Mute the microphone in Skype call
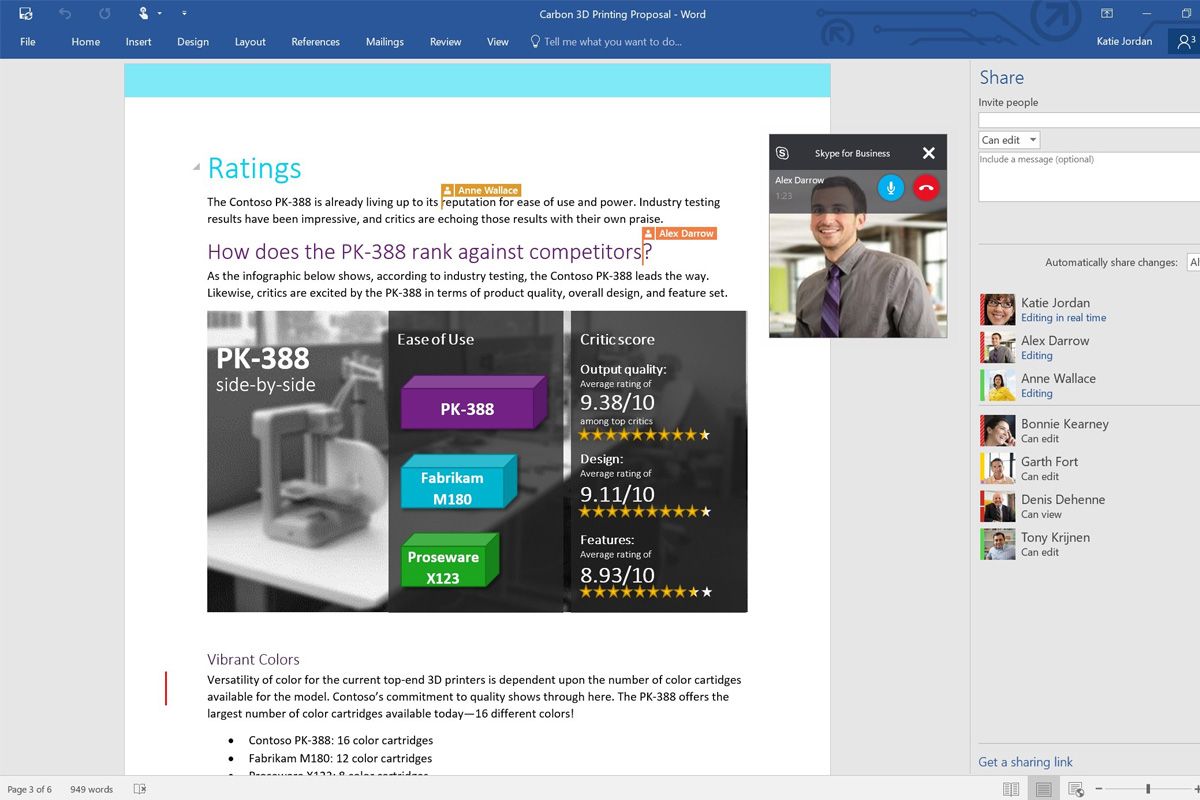Screen dimensions: 1200x800 coord(891,187)
